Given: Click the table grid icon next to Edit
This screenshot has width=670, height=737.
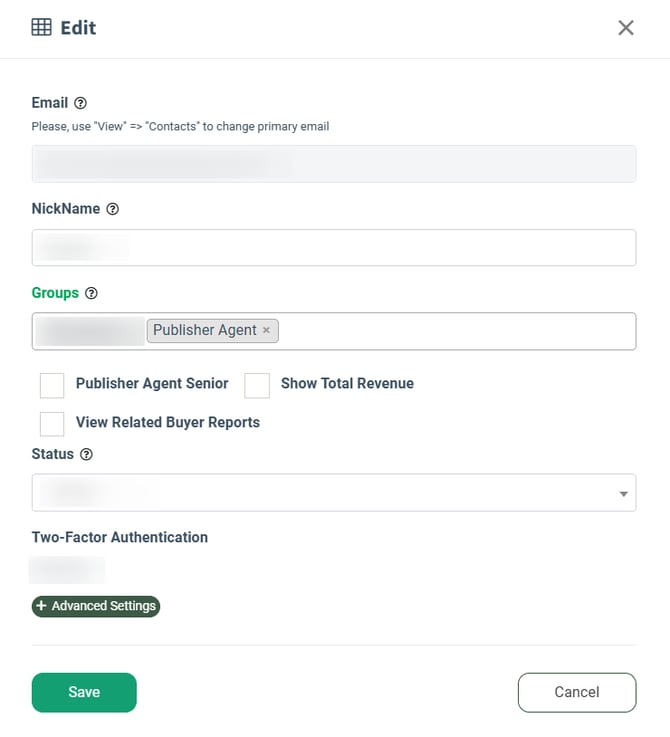Looking at the screenshot, I should pos(42,27).
